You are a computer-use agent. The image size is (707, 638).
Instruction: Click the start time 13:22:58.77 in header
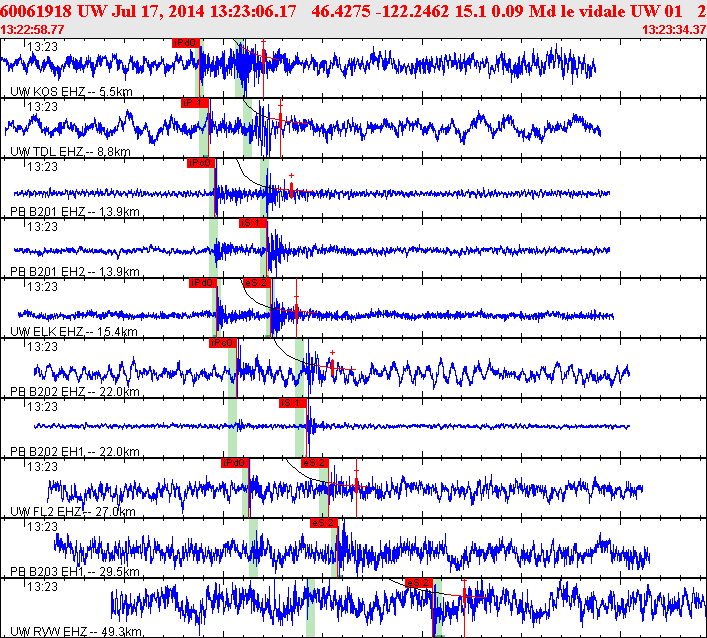[x=32, y=30]
